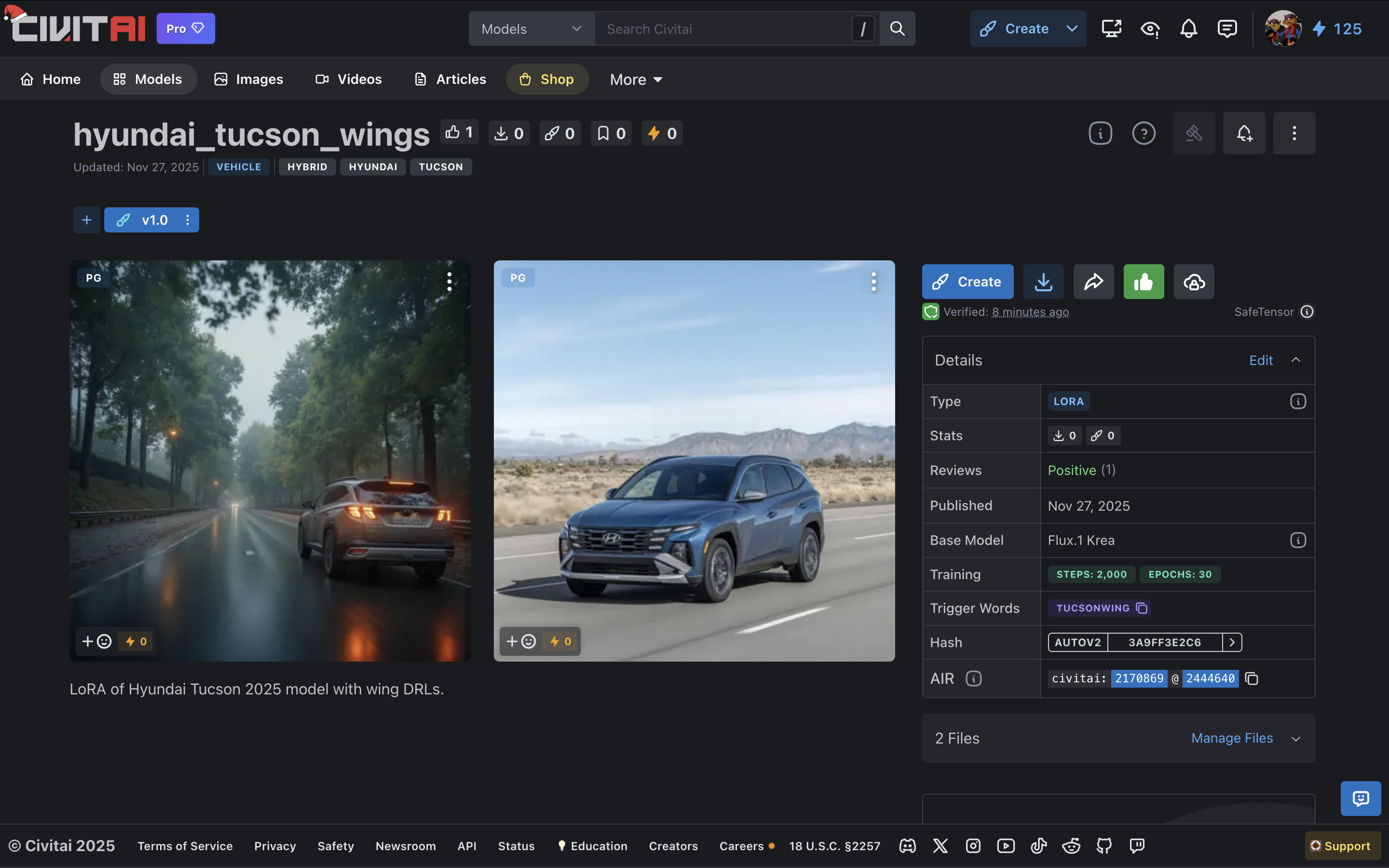Toggle browsing level eye icon
1389x868 pixels.
click(x=1150, y=29)
